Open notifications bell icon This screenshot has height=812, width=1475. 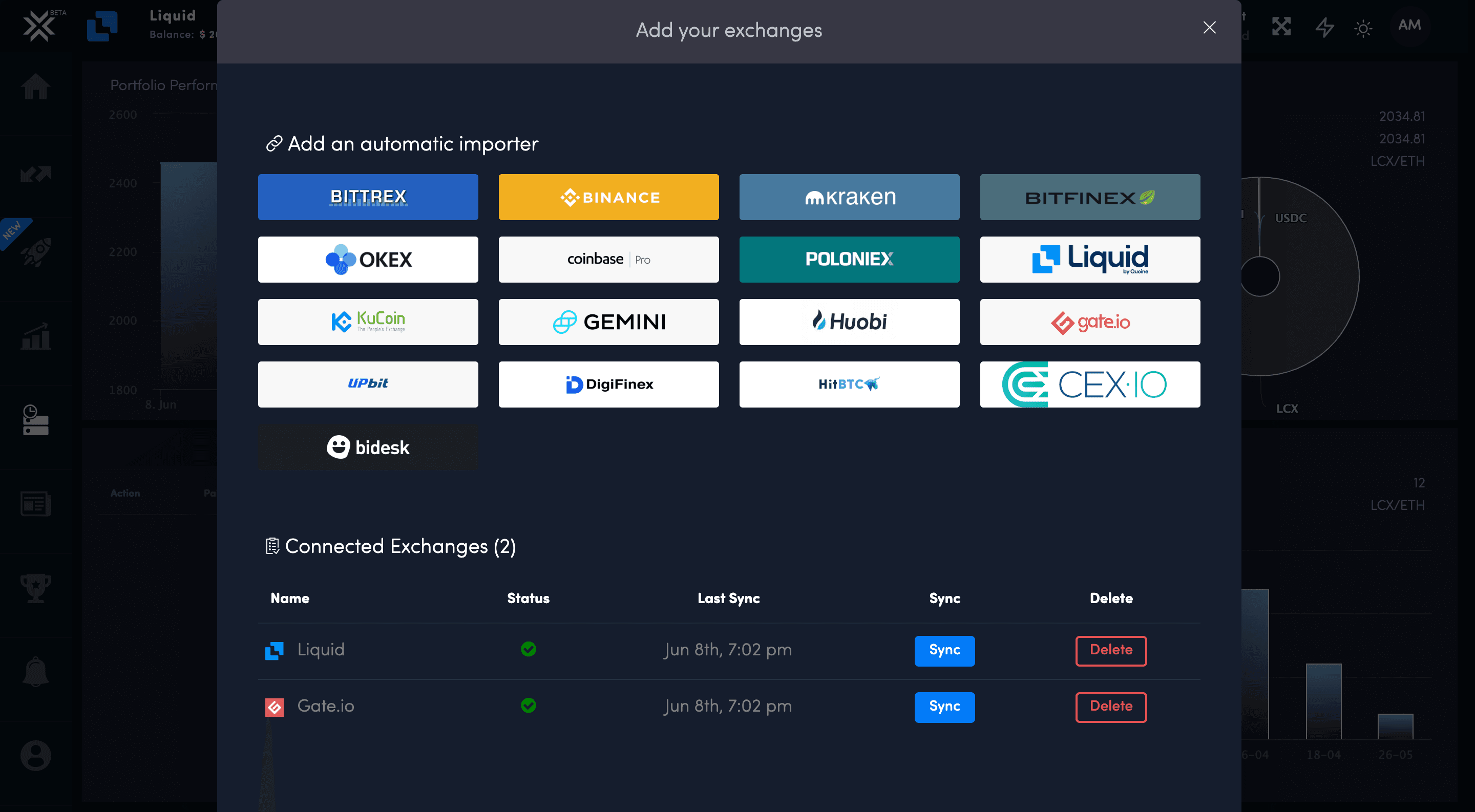tap(35, 671)
